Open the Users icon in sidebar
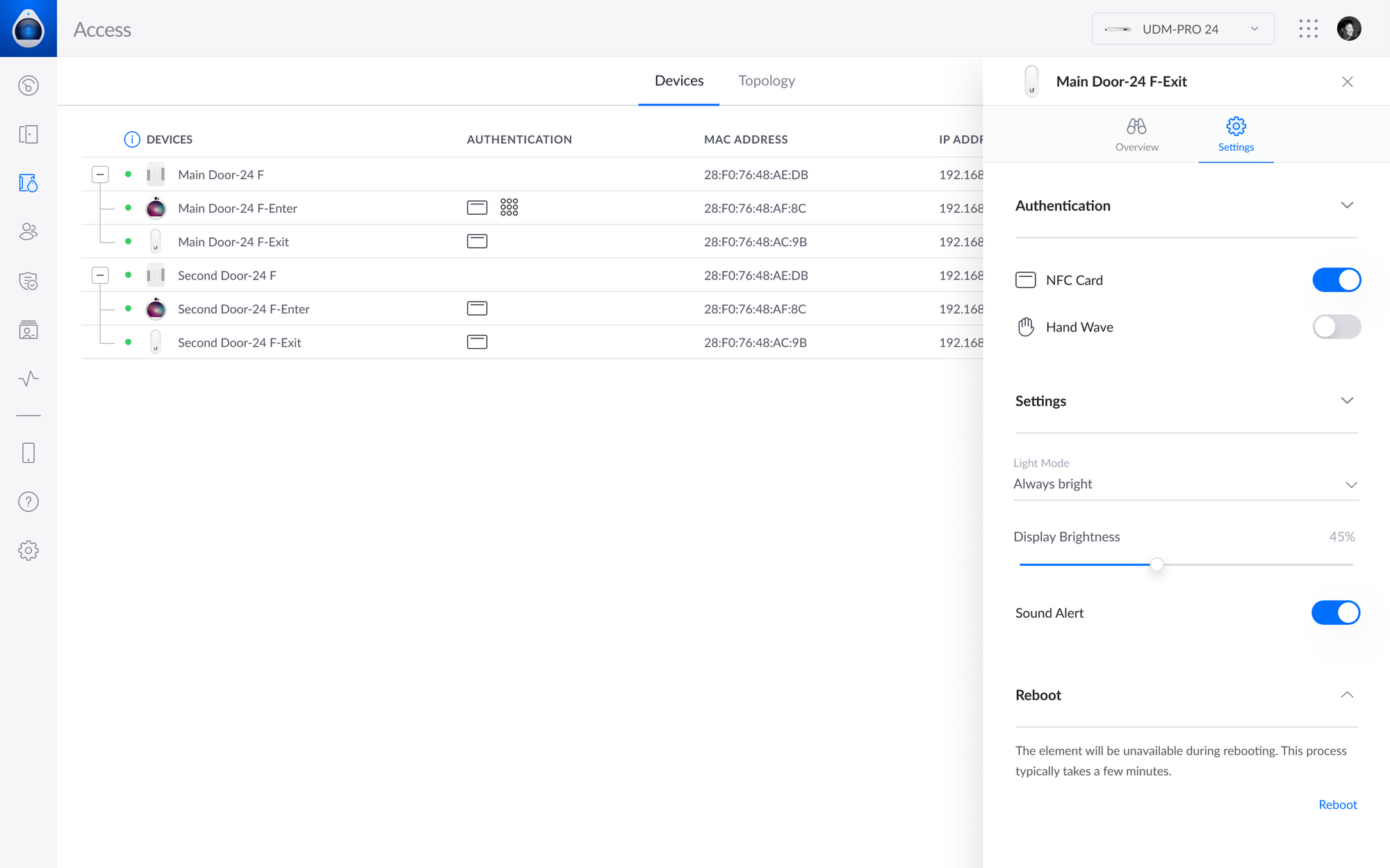 tap(28, 231)
